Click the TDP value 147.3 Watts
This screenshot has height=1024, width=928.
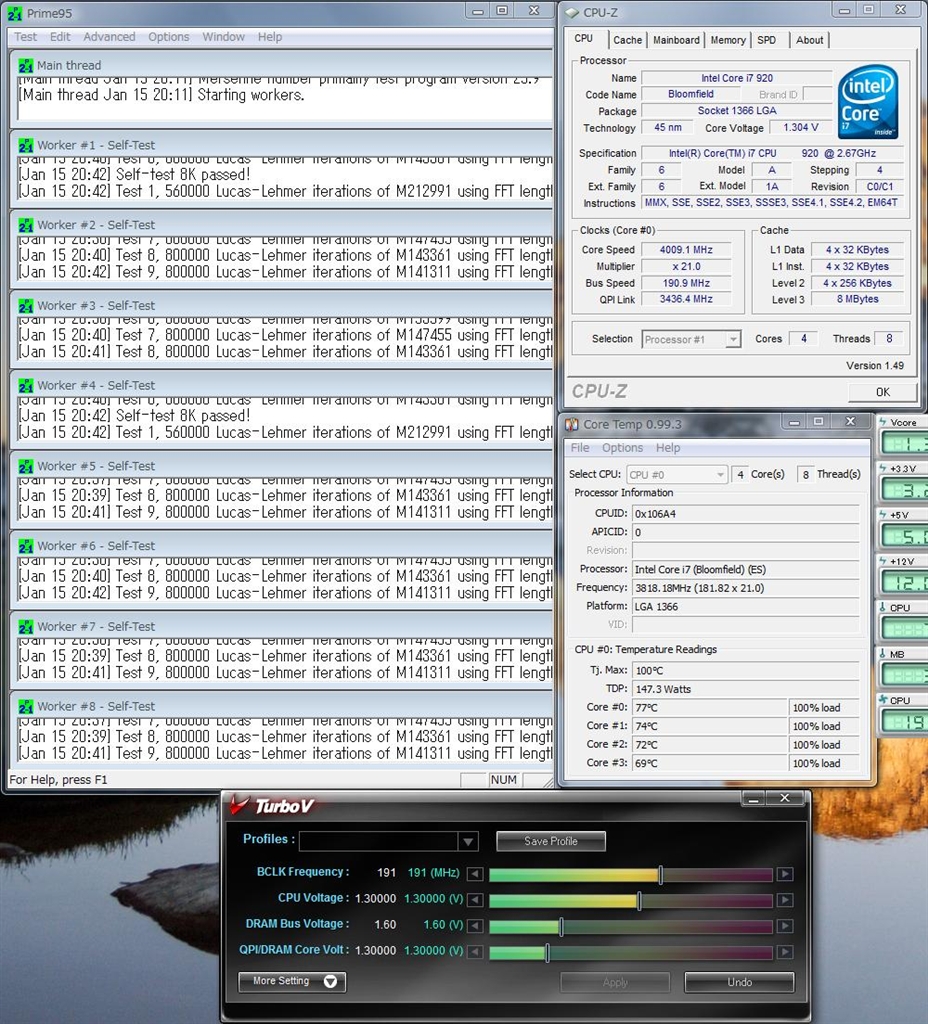pyautogui.click(x=746, y=689)
